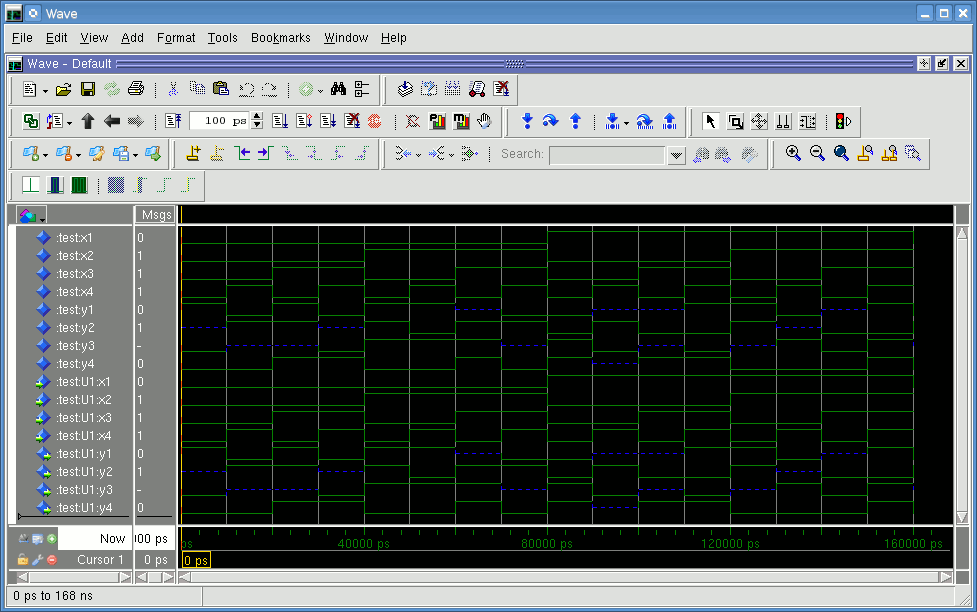This screenshot has width=977, height=612.
Task: Click the Zoom Full icon
Action: tap(841, 153)
